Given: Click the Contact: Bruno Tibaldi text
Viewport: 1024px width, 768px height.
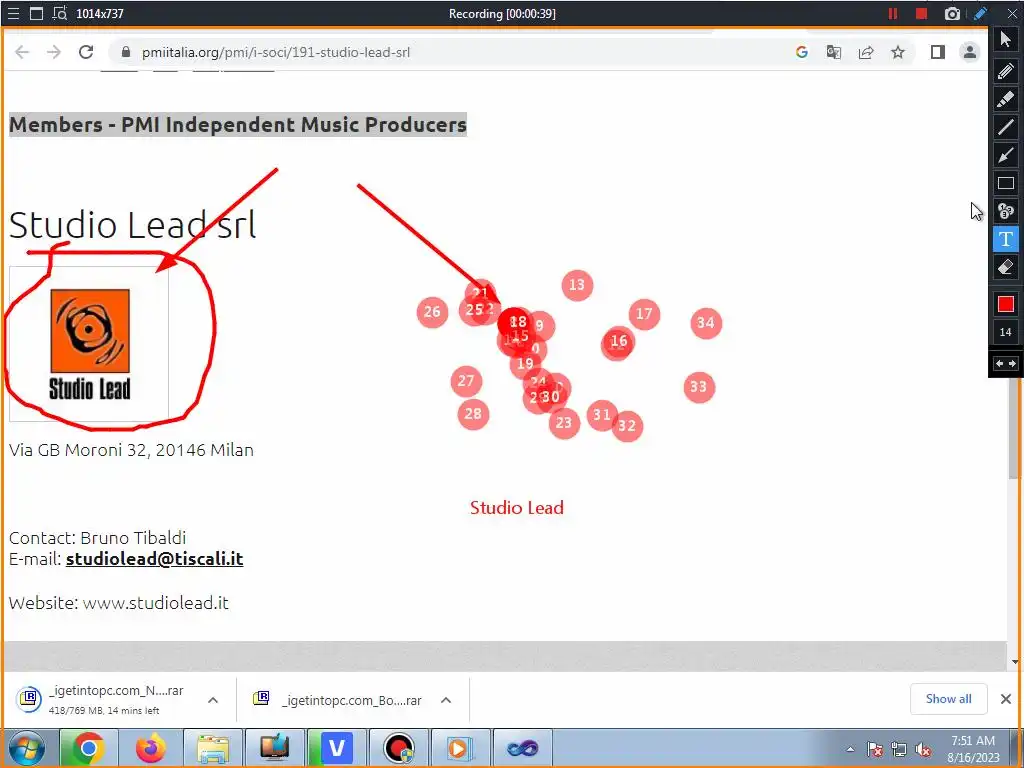Looking at the screenshot, I should click(97, 537).
